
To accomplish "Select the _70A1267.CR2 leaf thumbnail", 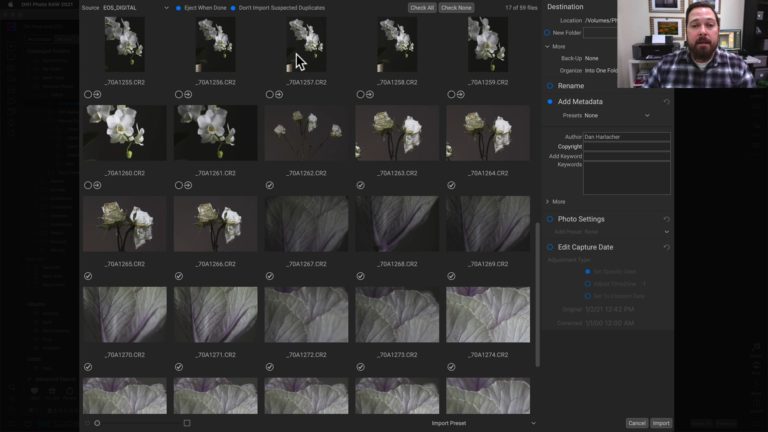I will [x=307, y=224].
